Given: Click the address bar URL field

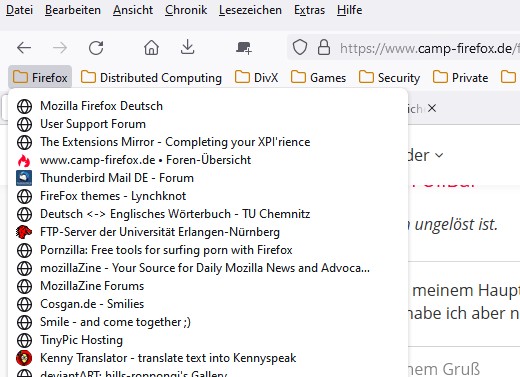Looking at the screenshot, I should [x=429, y=48].
